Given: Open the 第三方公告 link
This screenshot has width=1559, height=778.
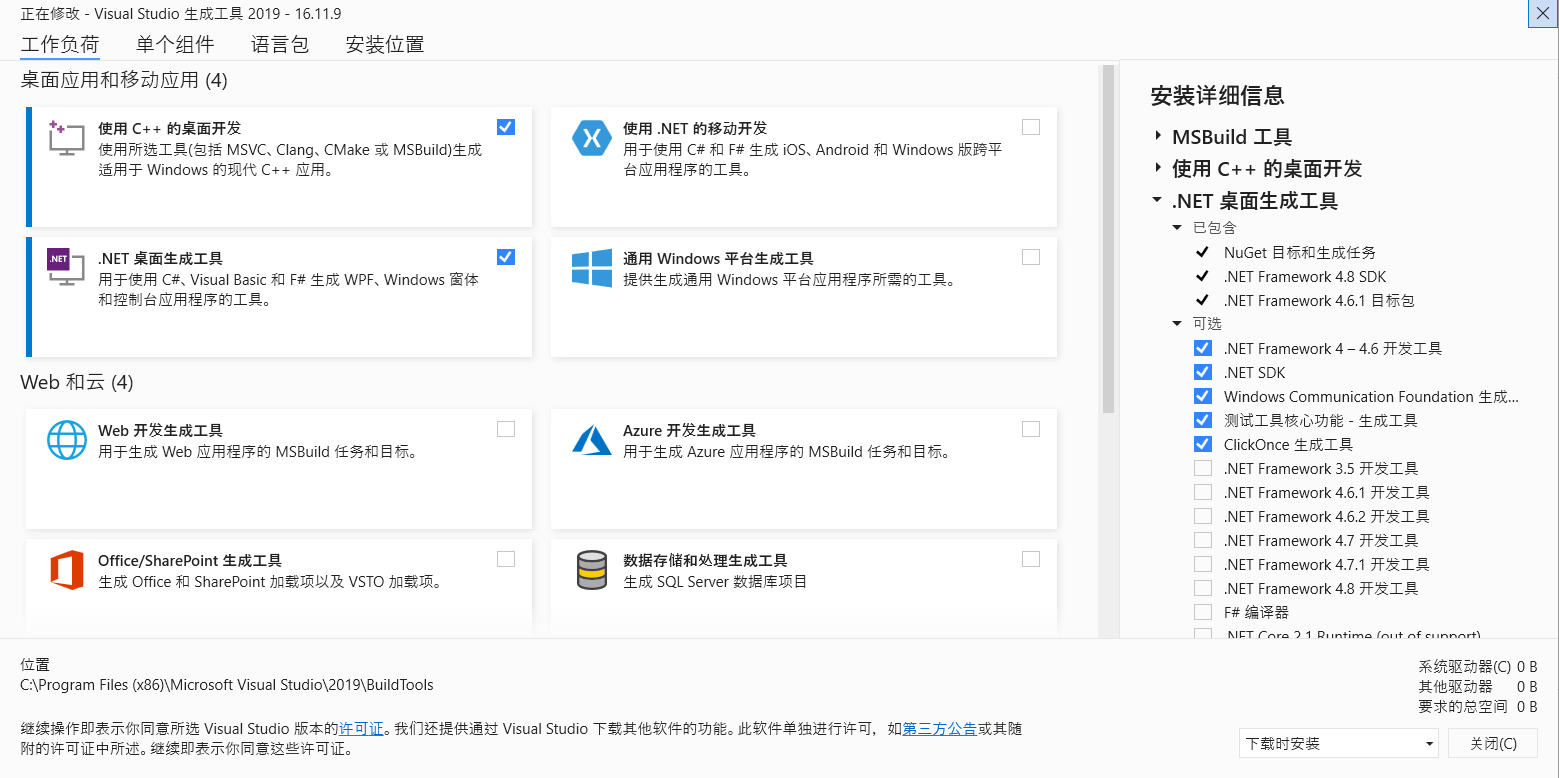Looking at the screenshot, I should coord(939,729).
